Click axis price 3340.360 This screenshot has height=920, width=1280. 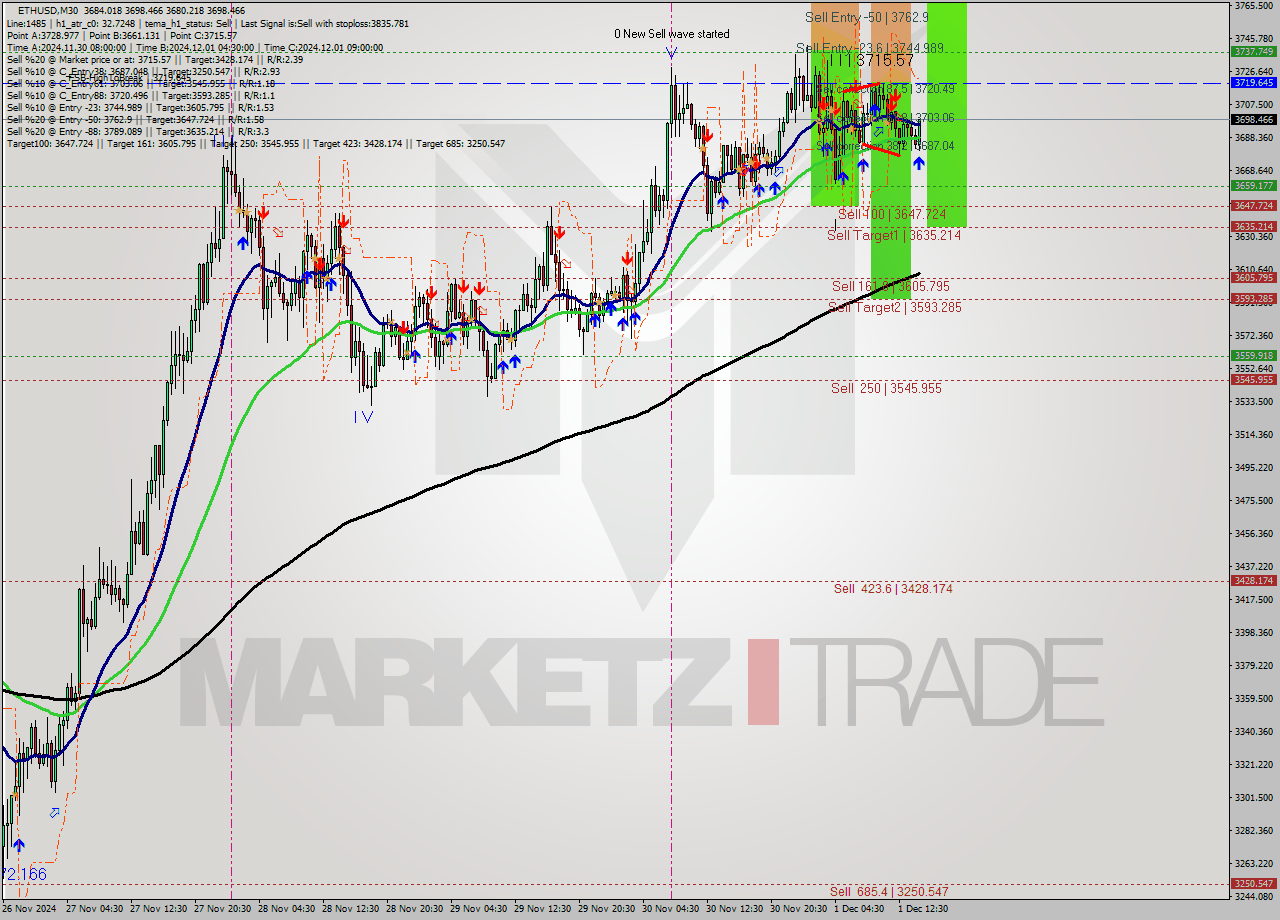click(1253, 732)
